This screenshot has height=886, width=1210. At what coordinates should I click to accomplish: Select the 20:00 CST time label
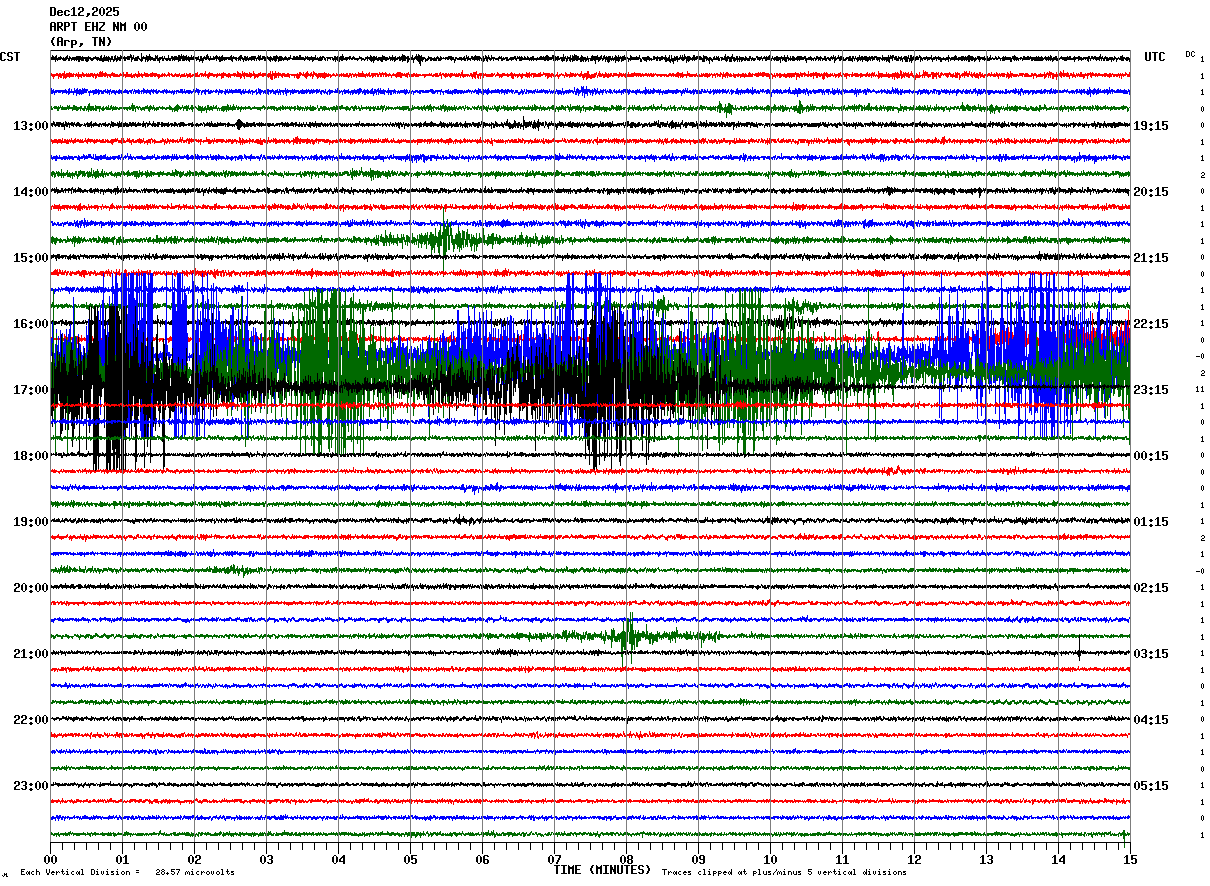point(30,588)
